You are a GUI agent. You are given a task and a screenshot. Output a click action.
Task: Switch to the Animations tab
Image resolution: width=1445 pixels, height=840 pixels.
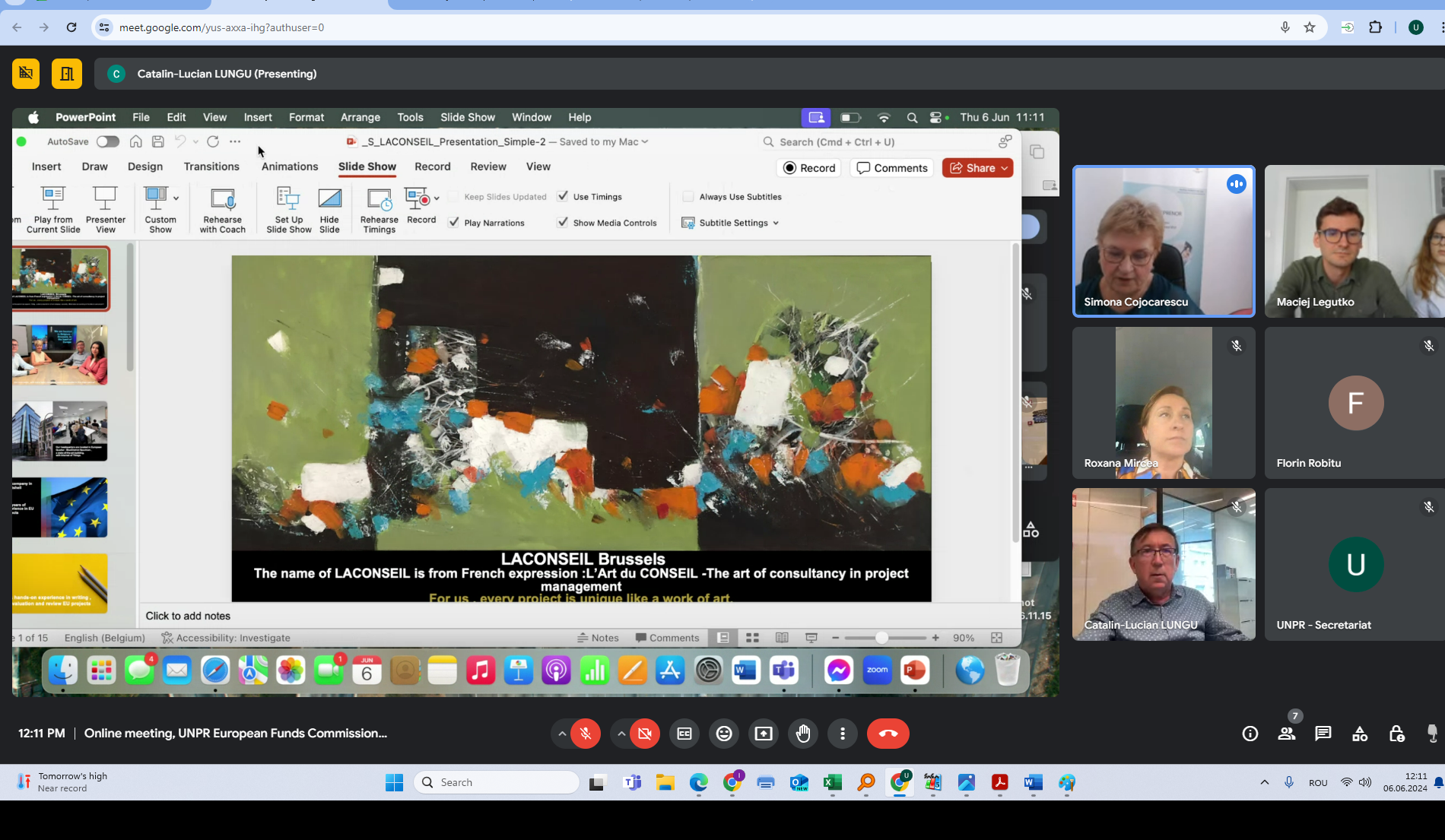tap(290, 166)
